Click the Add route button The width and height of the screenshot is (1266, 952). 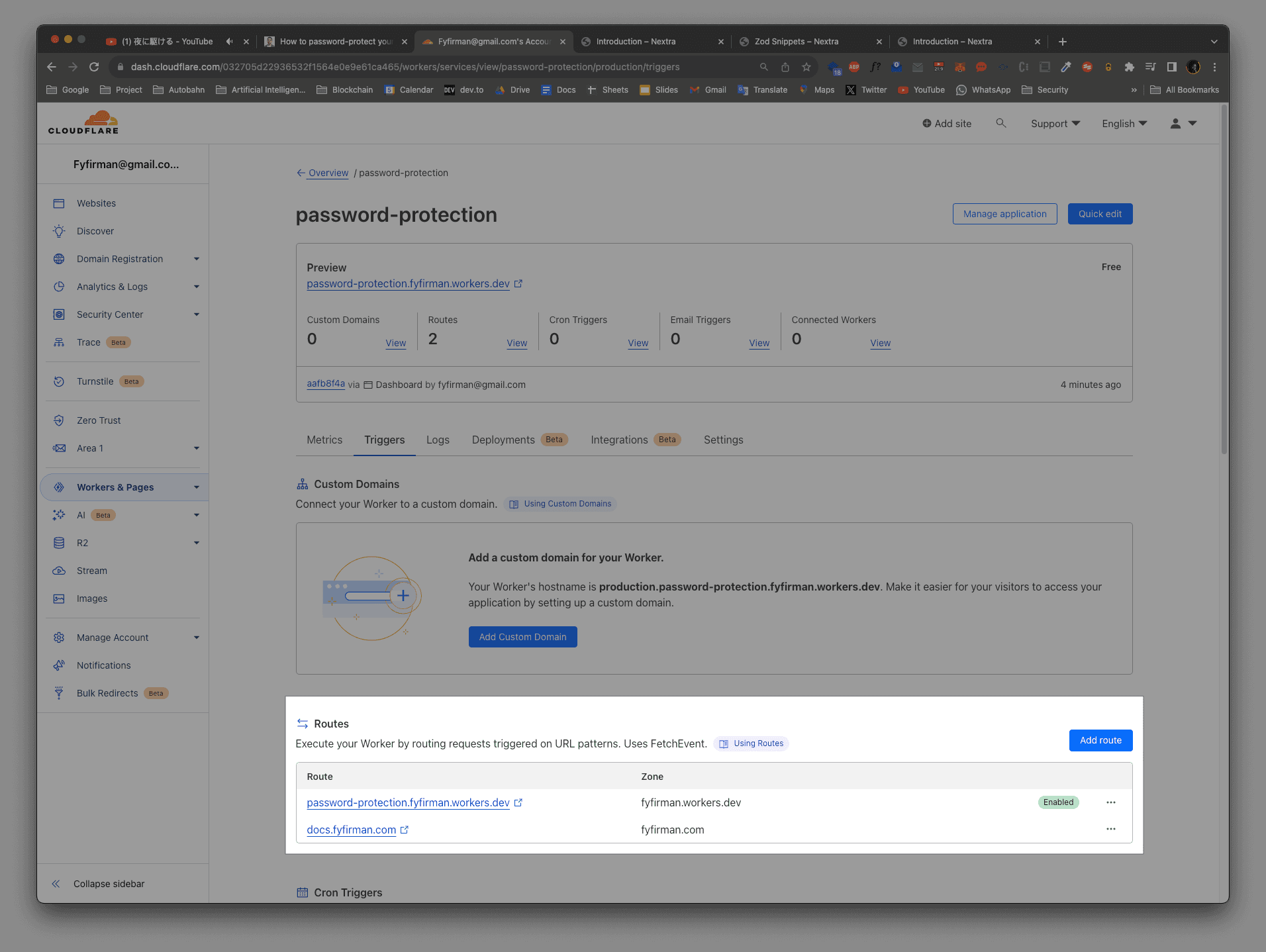pyautogui.click(x=1100, y=740)
